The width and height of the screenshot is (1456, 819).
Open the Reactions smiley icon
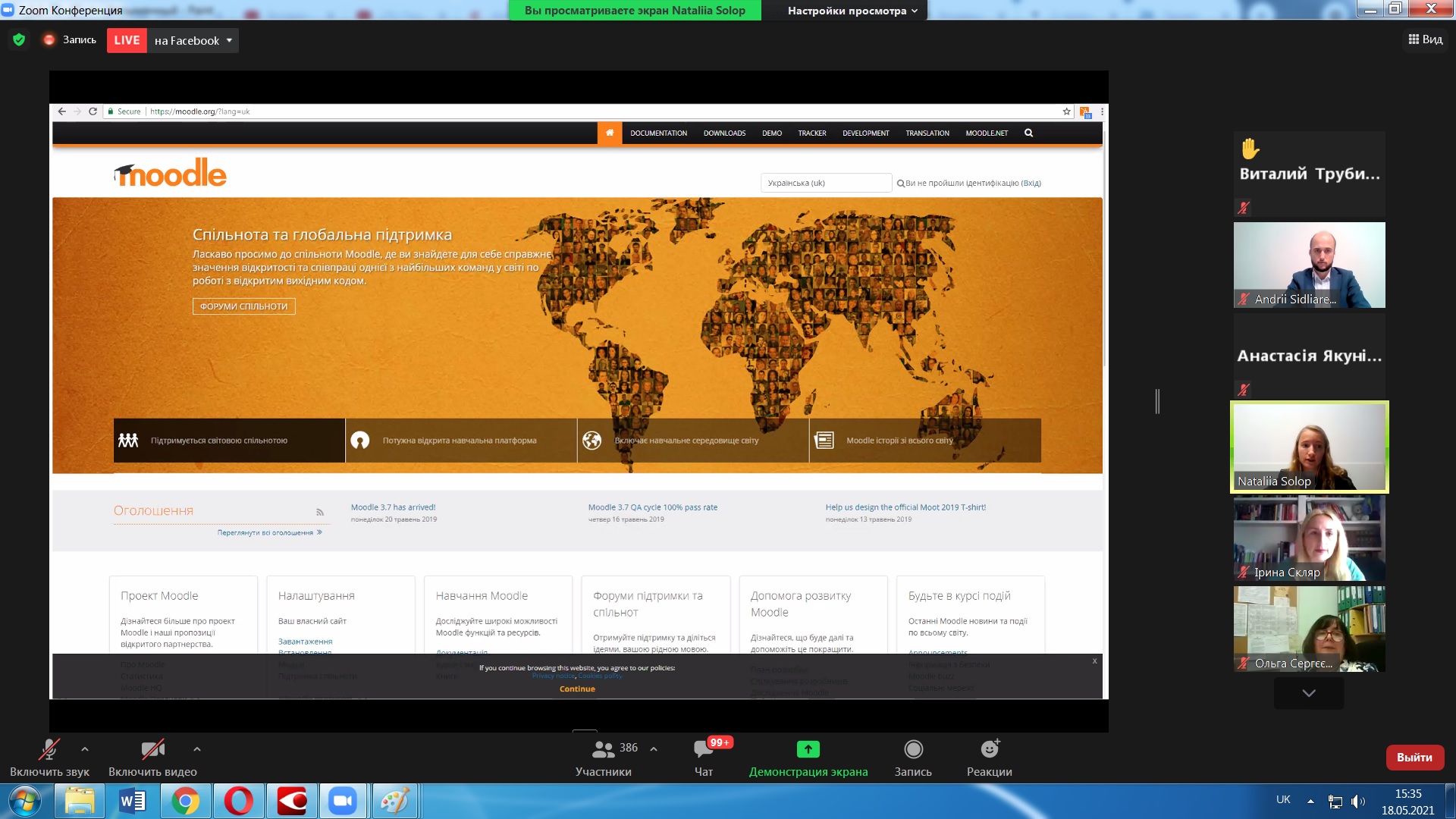pyautogui.click(x=989, y=749)
